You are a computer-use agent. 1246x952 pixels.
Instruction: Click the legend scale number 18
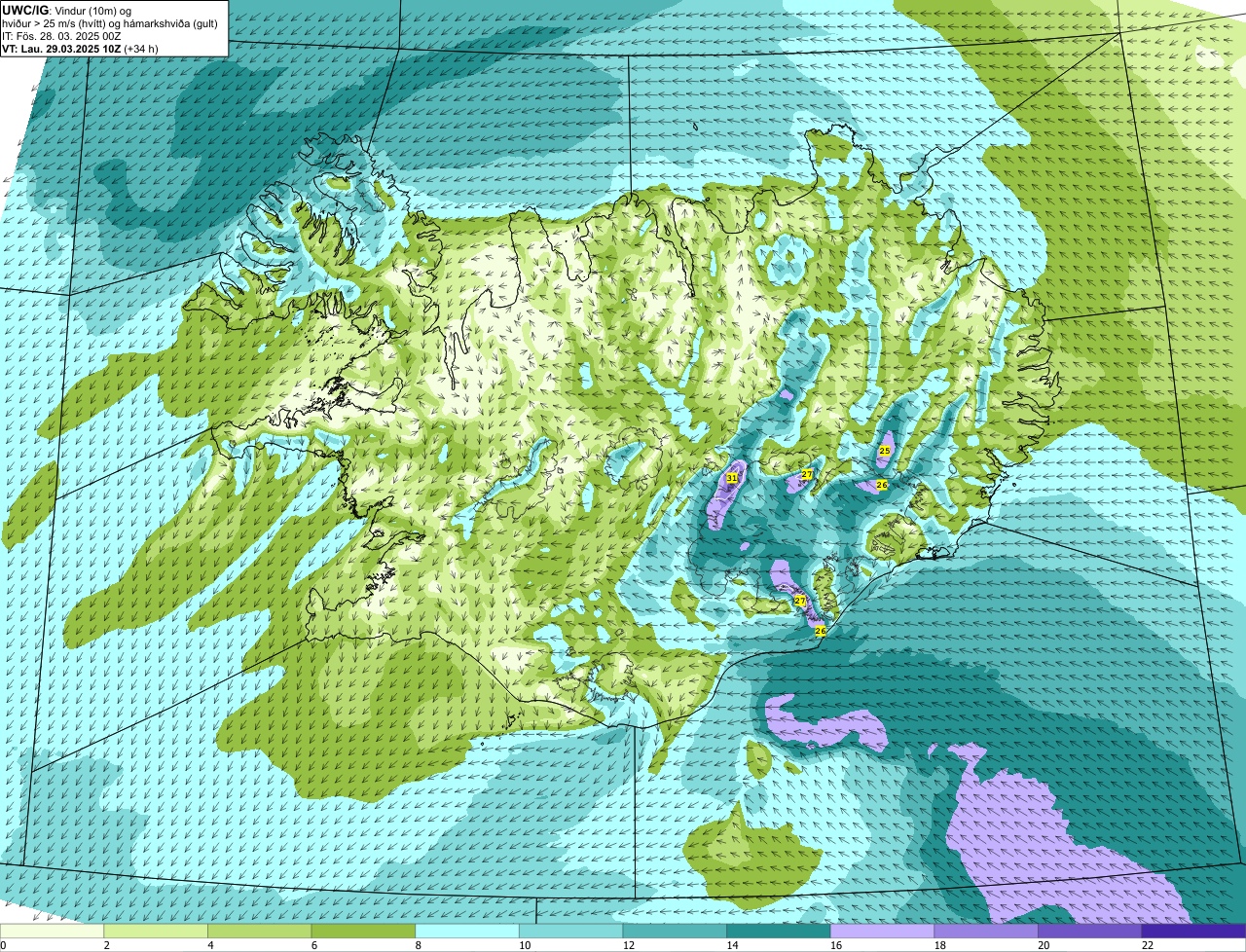940,945
